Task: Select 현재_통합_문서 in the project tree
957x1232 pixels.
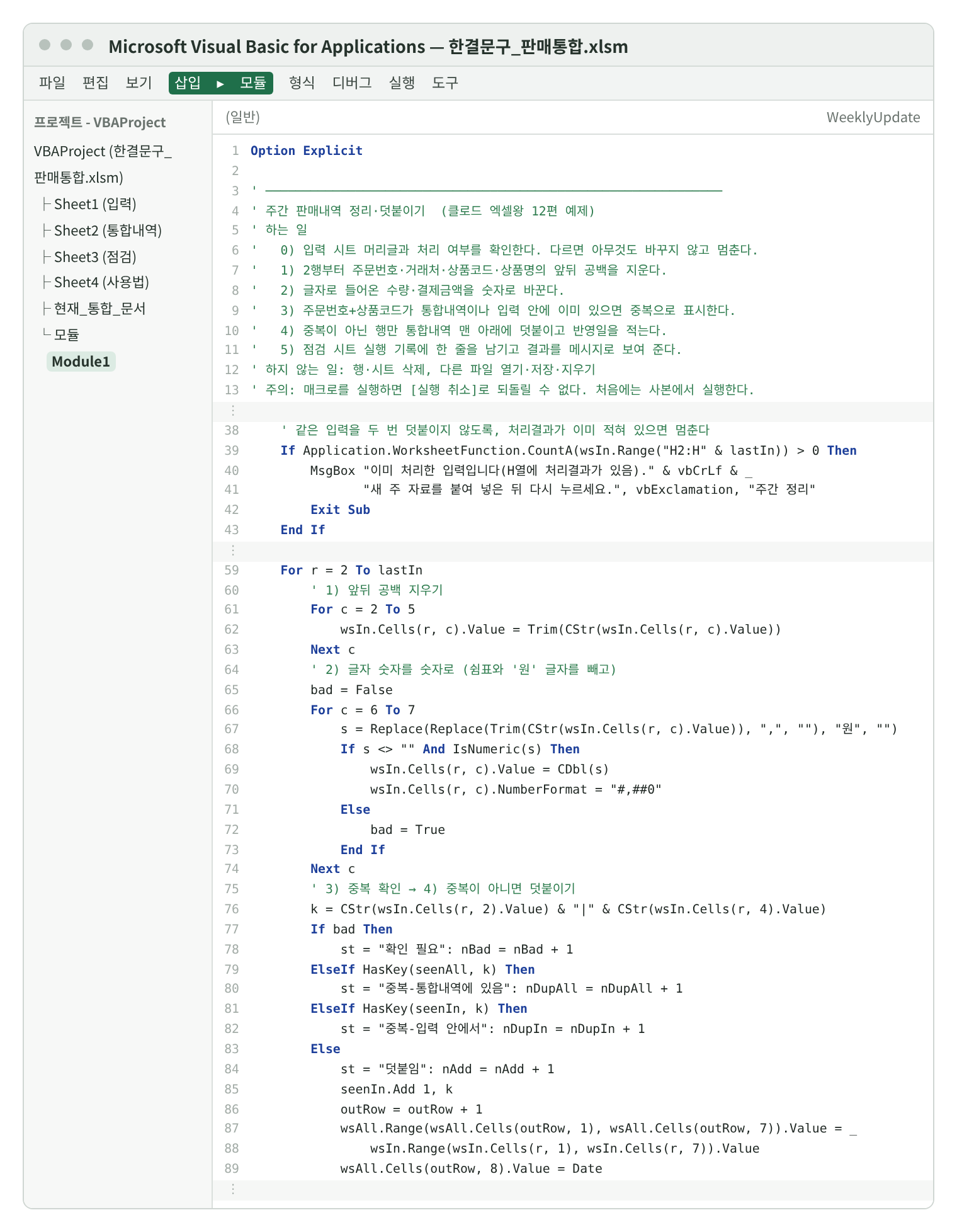Action: point(100,309)
